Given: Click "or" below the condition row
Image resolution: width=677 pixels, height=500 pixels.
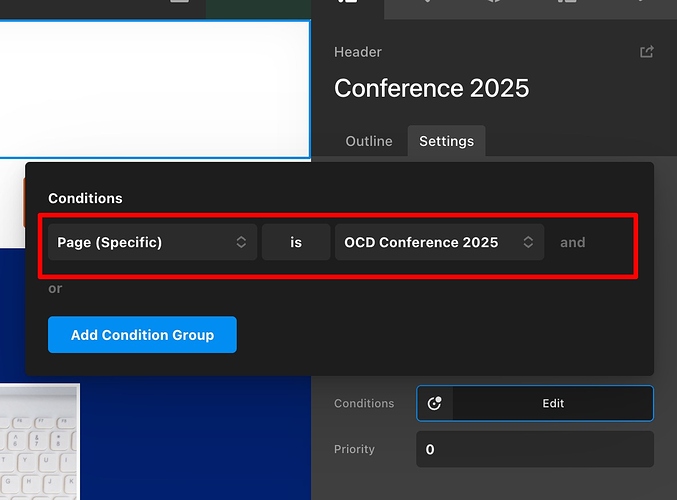Looking at the screenshot, I should [x=55, y=288].
